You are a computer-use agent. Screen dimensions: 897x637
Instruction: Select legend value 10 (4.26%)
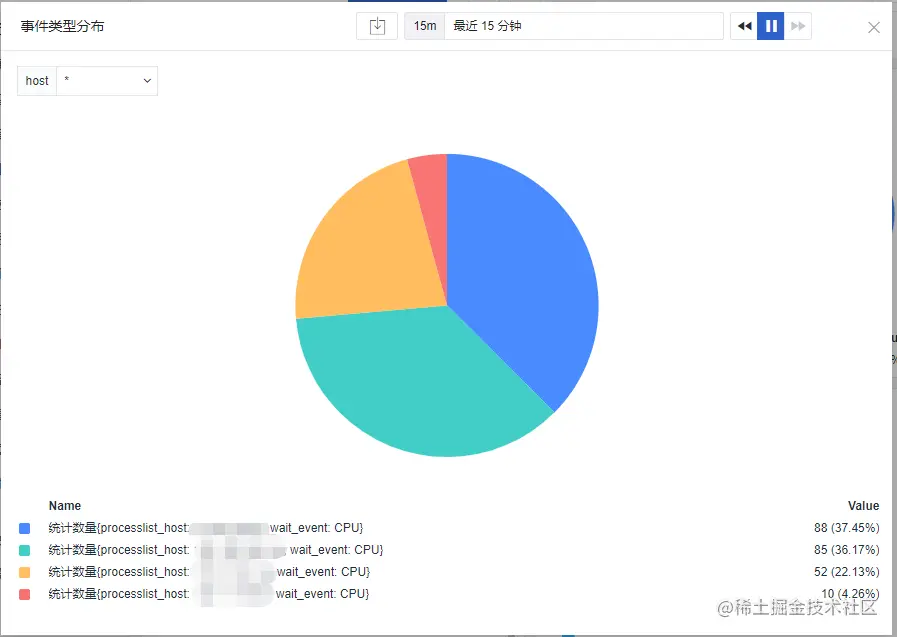coord(850,594)
